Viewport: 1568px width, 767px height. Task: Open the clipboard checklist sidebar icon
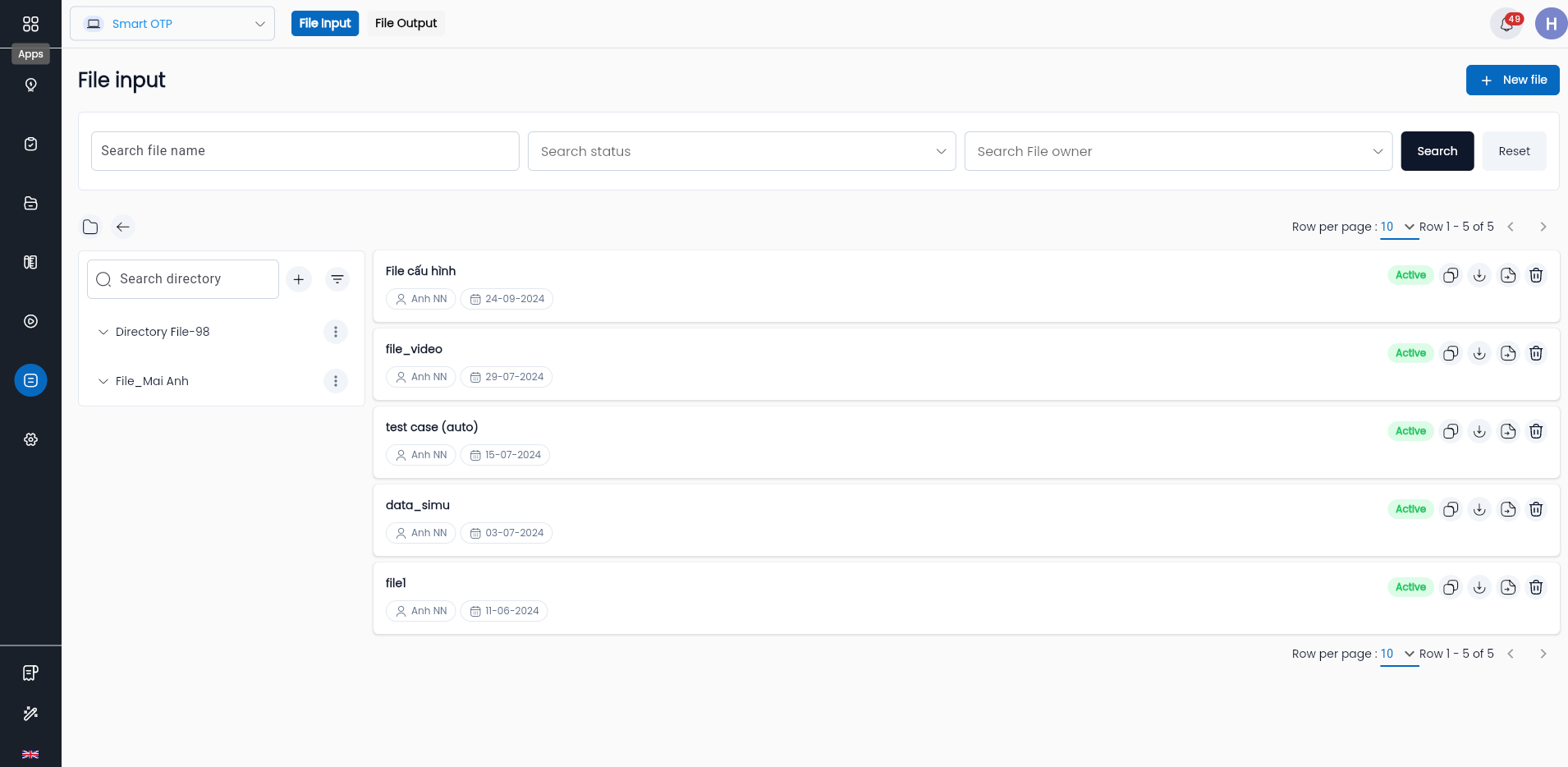[30, 144]
